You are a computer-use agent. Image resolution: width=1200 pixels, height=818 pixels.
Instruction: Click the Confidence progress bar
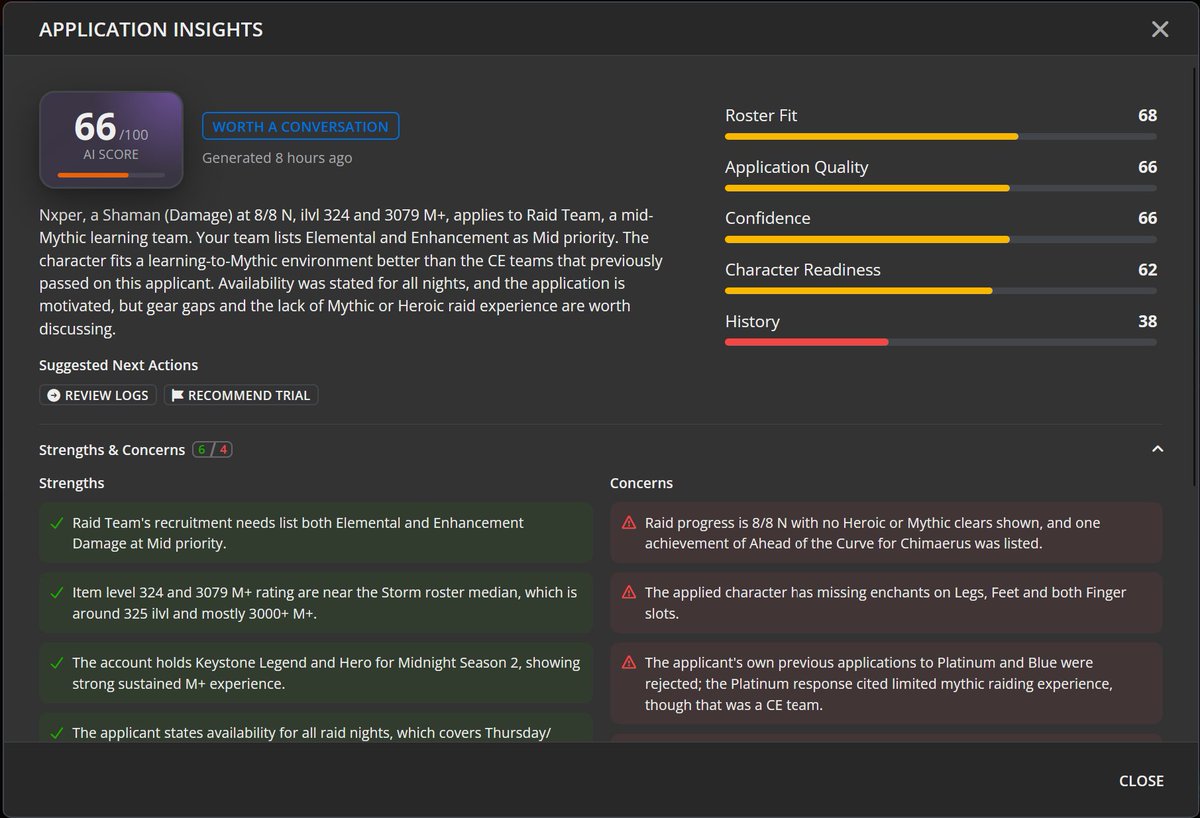point(941,239)
